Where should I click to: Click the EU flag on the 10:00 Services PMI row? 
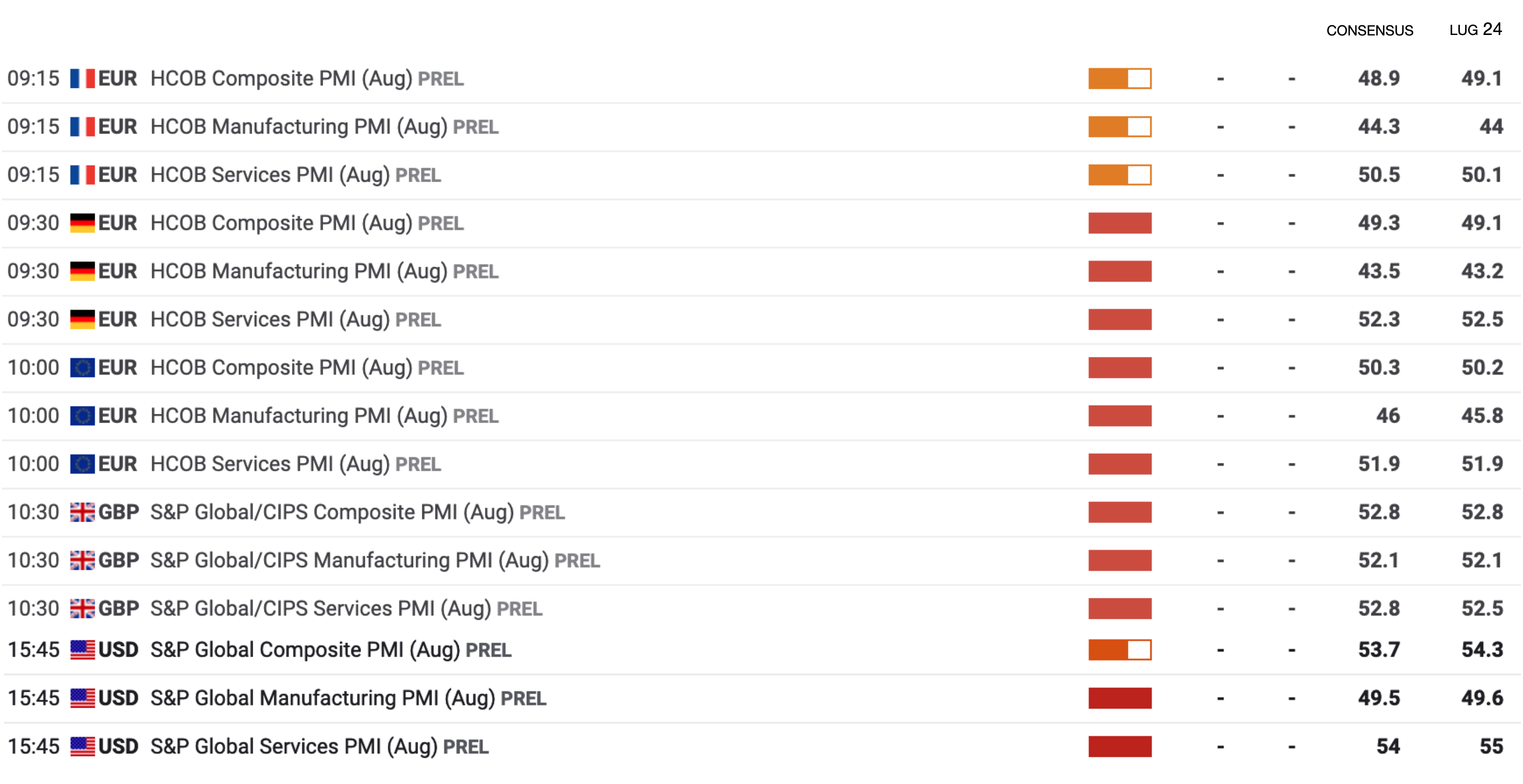[82, 464]
